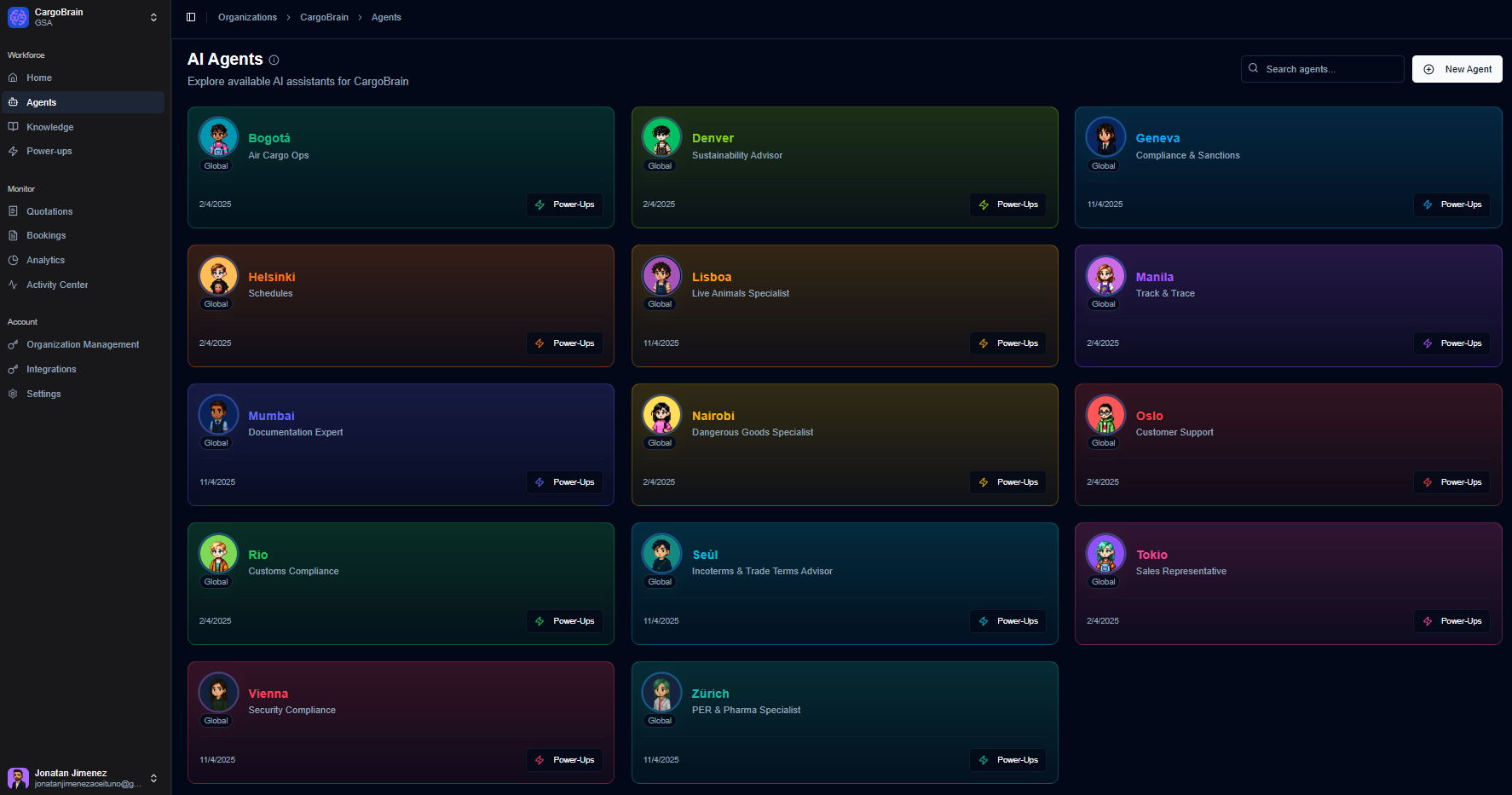Viewport: 1512px width, 795px height.
Task: Click the Zürich agent avatar
Action: [661, 693]
